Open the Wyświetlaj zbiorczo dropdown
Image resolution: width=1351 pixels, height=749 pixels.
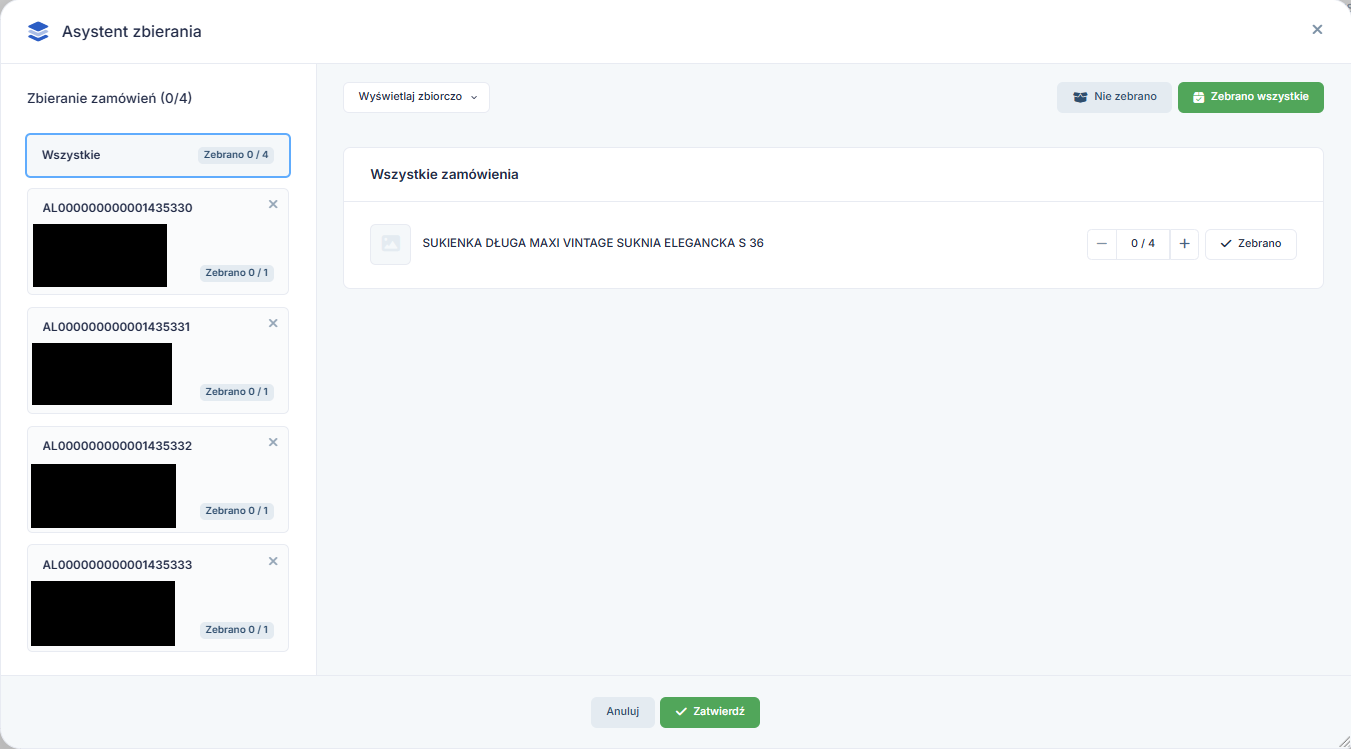[416, 98]
